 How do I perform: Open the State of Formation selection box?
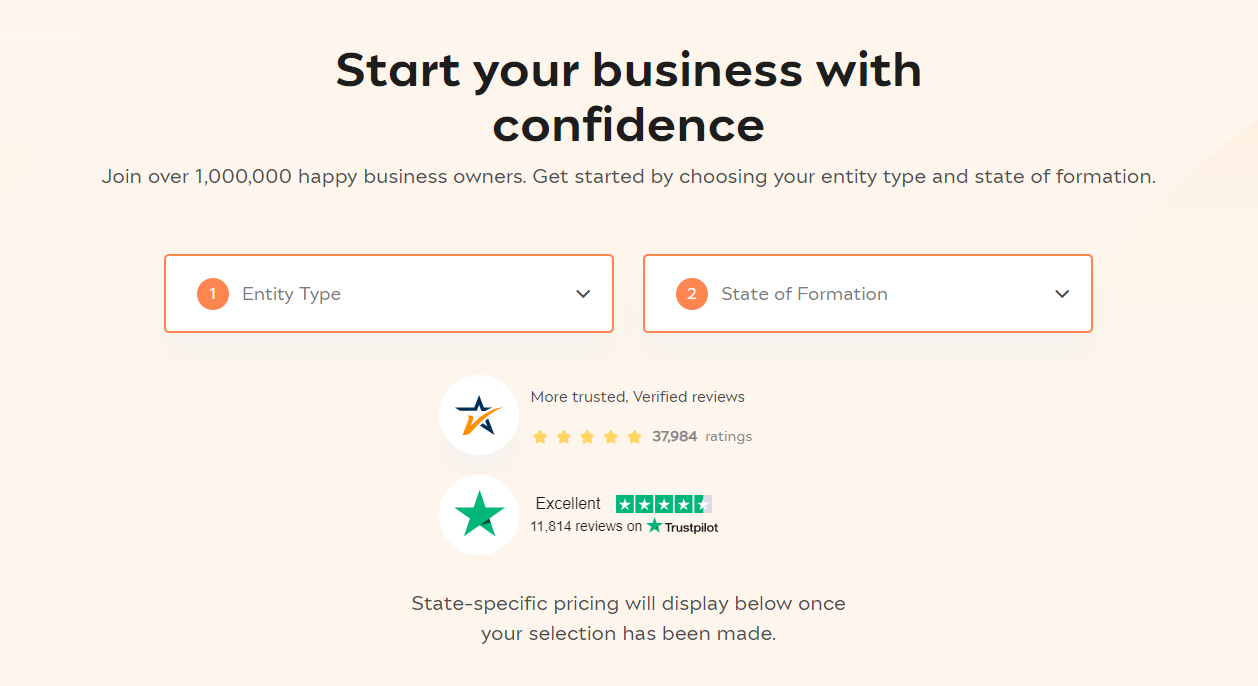click(x=867, y=294)
